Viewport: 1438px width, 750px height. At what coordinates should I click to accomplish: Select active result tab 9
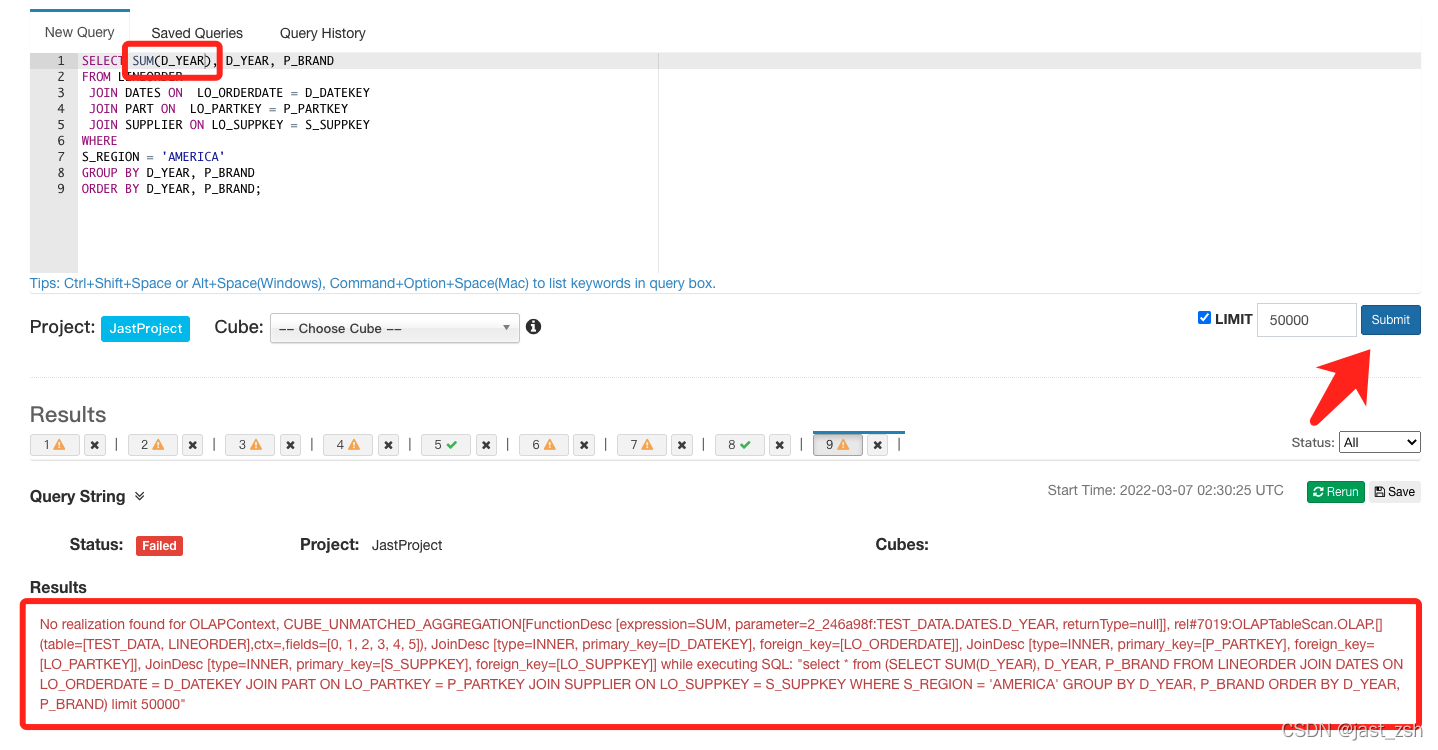(838, 445)
